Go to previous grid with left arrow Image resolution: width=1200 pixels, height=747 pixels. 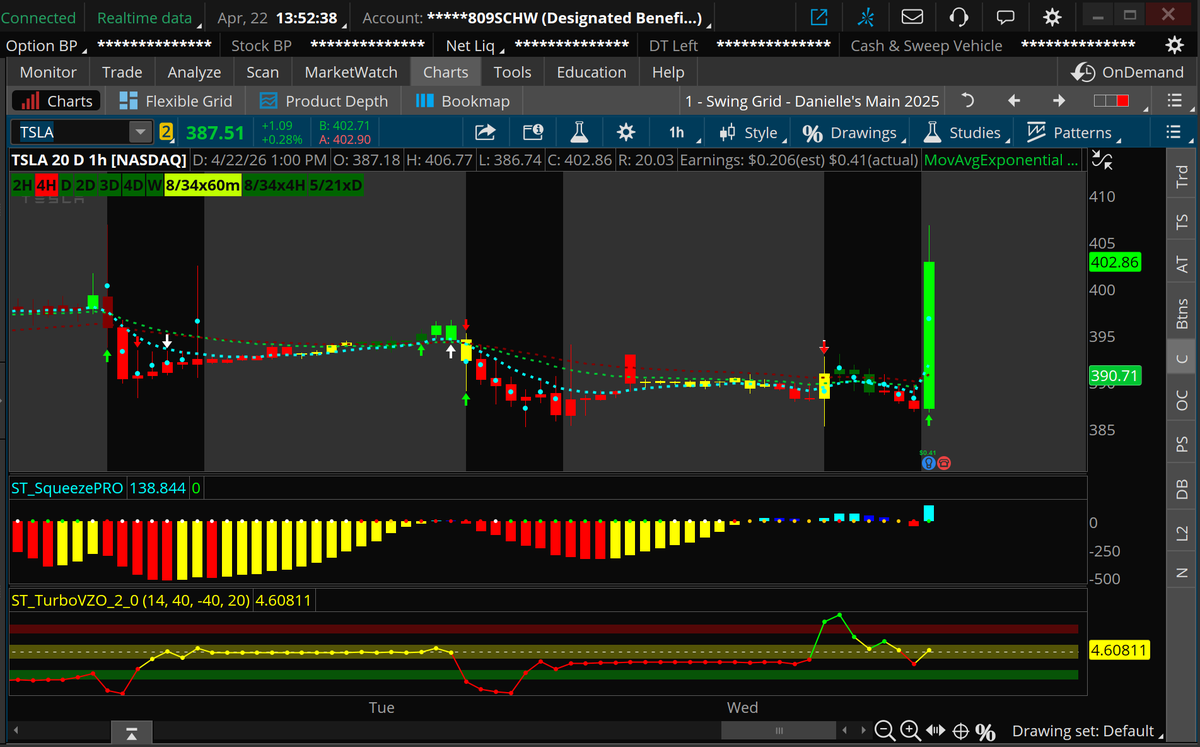point(1014,101)
